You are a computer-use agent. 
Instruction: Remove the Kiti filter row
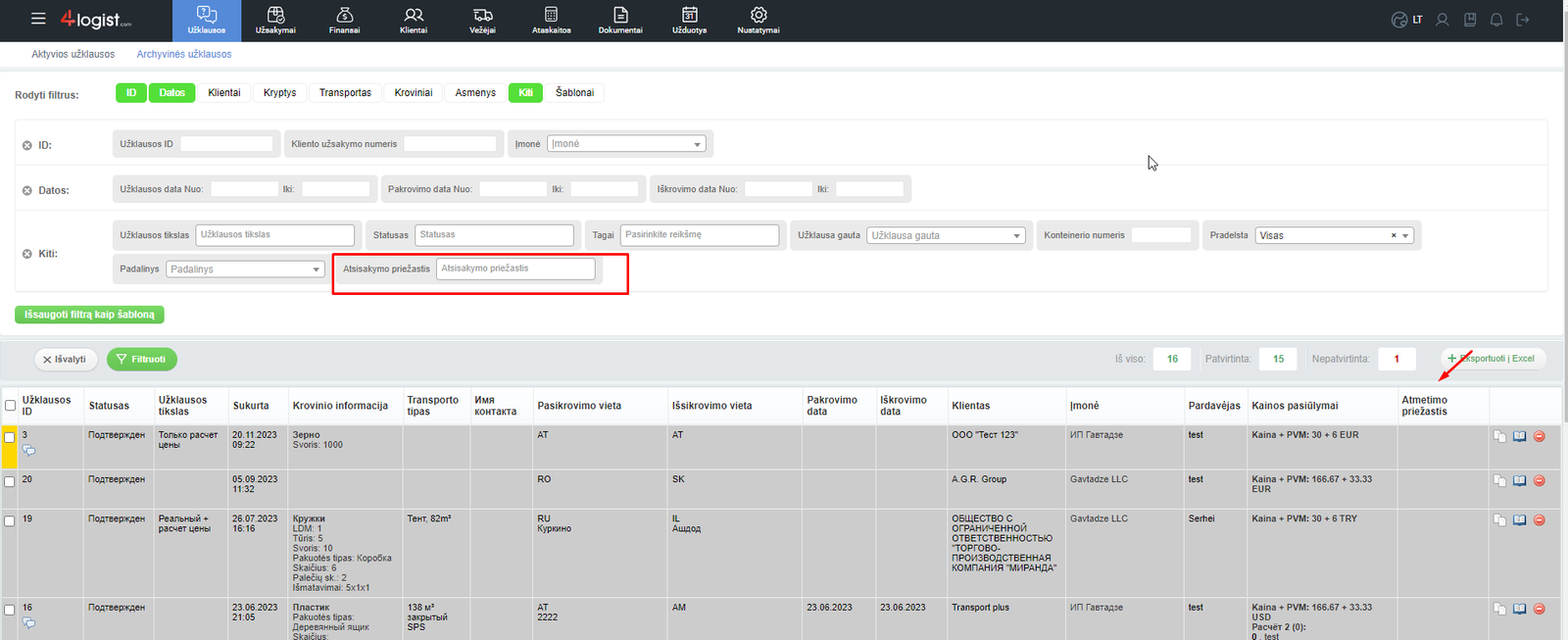coord(27,253)
